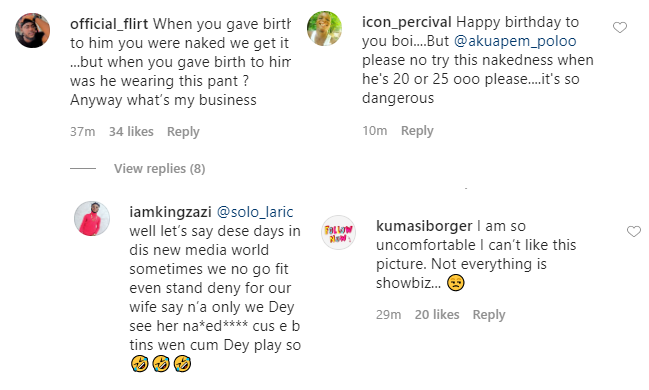The width and height of the screenshot is (649, 390).
Task: Like icon_percival's comment with the heart
Action: pyautogui.click(x=620, y=28)
